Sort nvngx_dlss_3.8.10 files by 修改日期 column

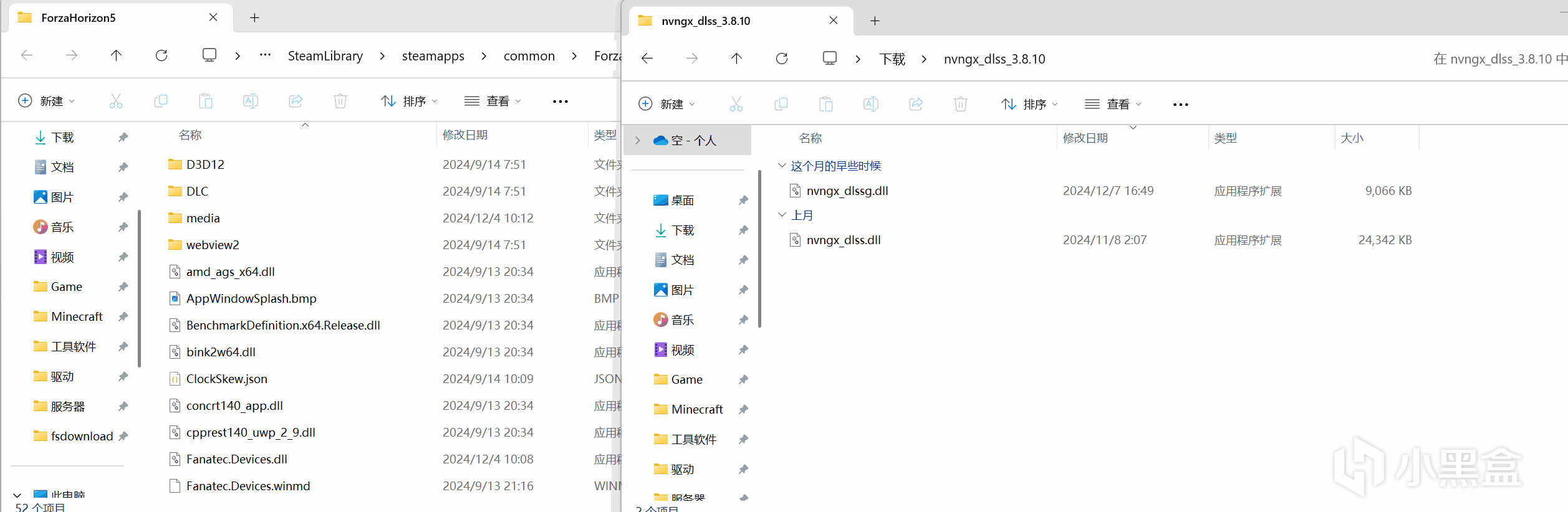click(x=1085, y=138)
